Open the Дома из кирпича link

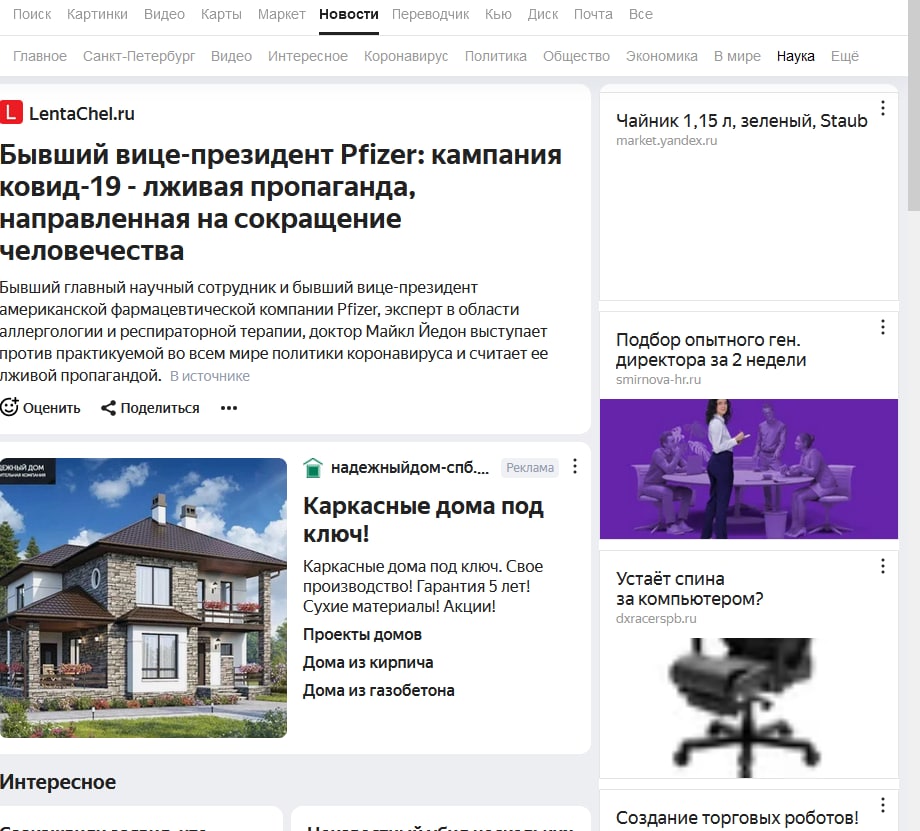pyautogui.click(x=368, y=663)
